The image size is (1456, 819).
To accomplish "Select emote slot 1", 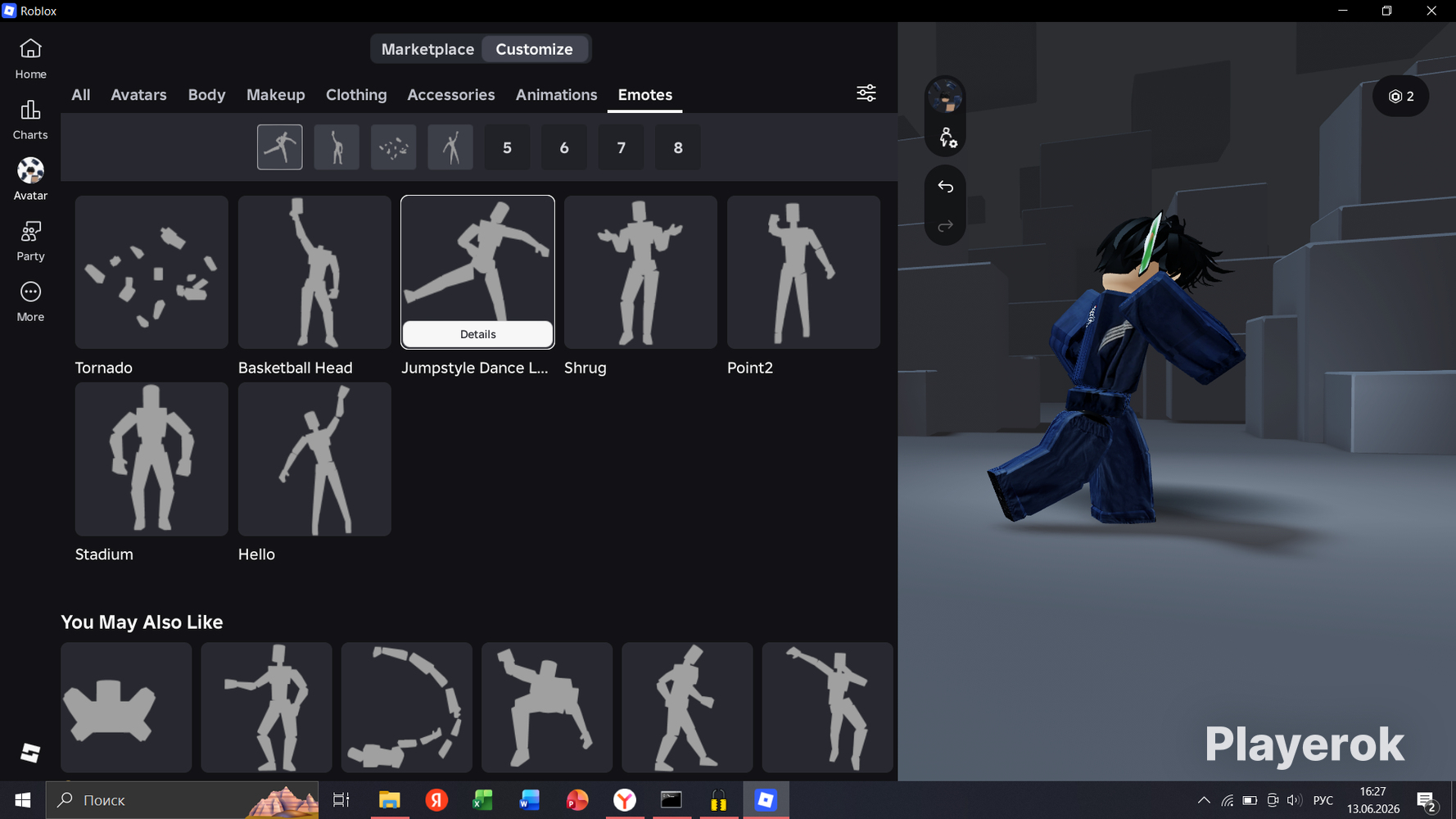I will [280, 147].
